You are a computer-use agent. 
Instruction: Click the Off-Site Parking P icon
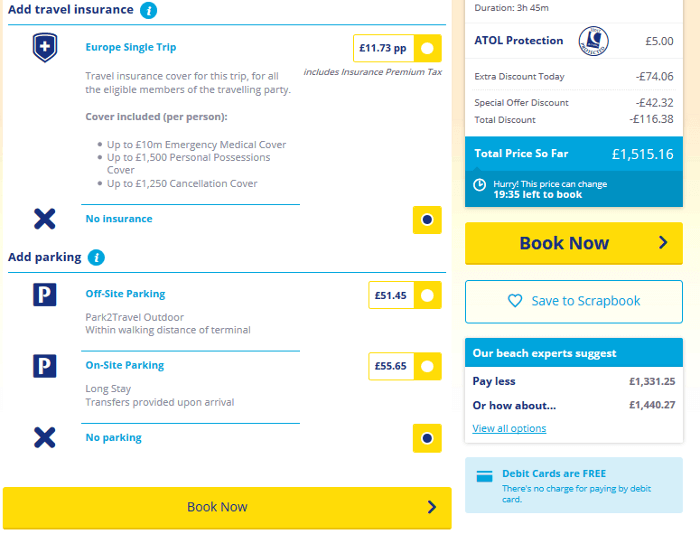(x=45, y=295)
